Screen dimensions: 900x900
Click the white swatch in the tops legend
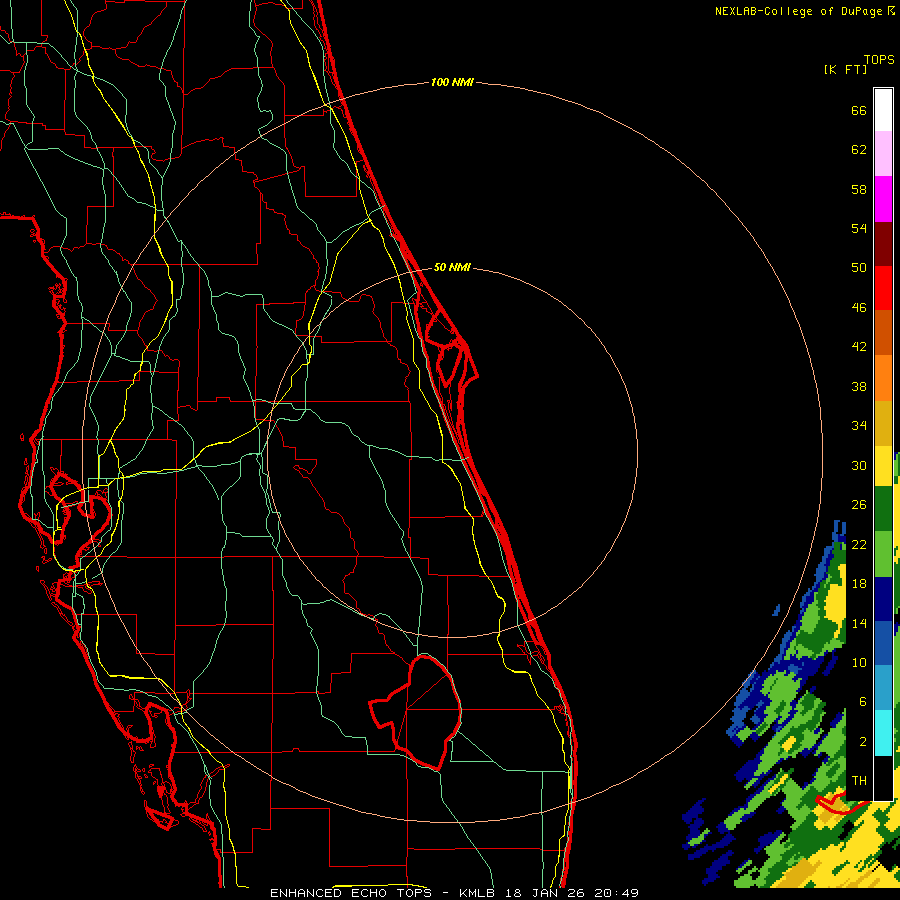coord(883,110)
